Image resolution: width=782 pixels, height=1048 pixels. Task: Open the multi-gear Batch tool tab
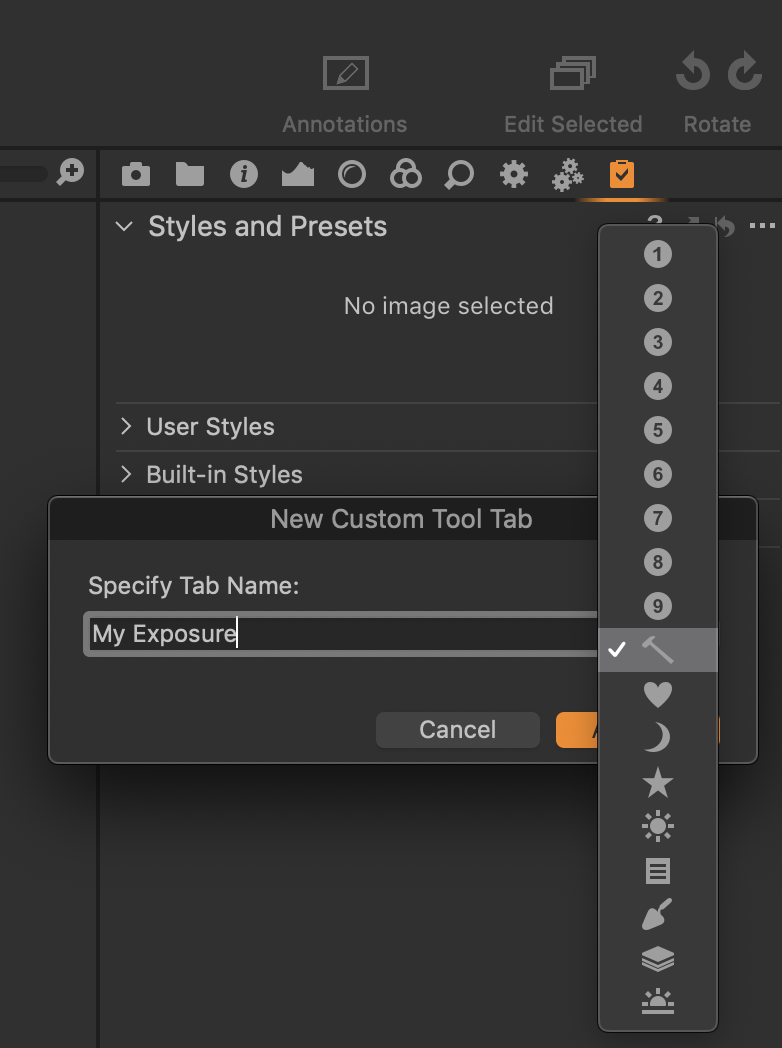[x=567, y=175]
